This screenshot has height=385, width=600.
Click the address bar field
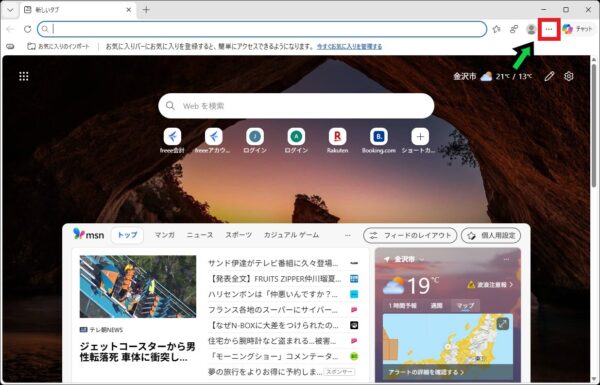tap(262, 29)
